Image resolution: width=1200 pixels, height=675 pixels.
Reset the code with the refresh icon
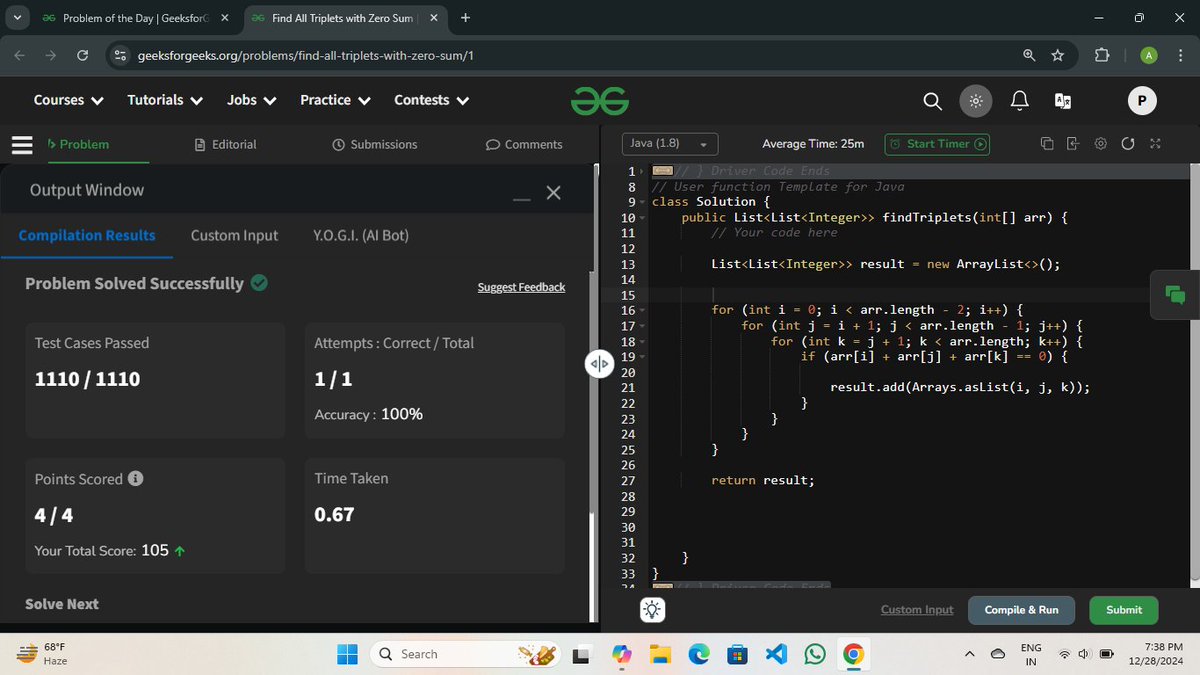1128,144
